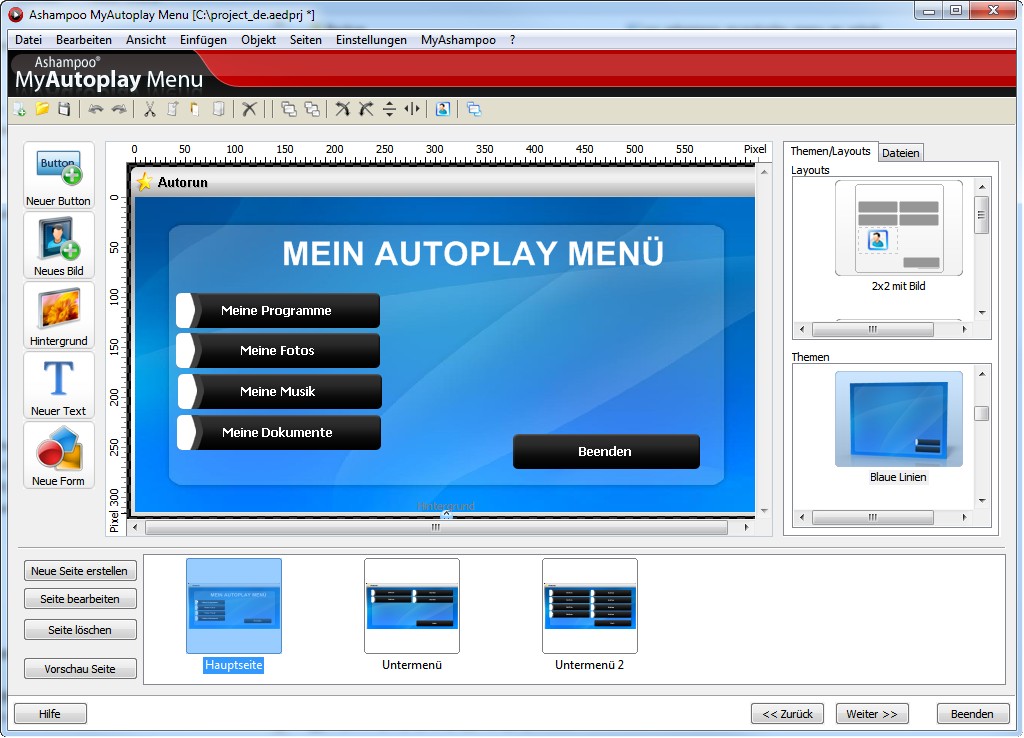
Task: Switch to the Dateien tab
Action: (901, 153)
